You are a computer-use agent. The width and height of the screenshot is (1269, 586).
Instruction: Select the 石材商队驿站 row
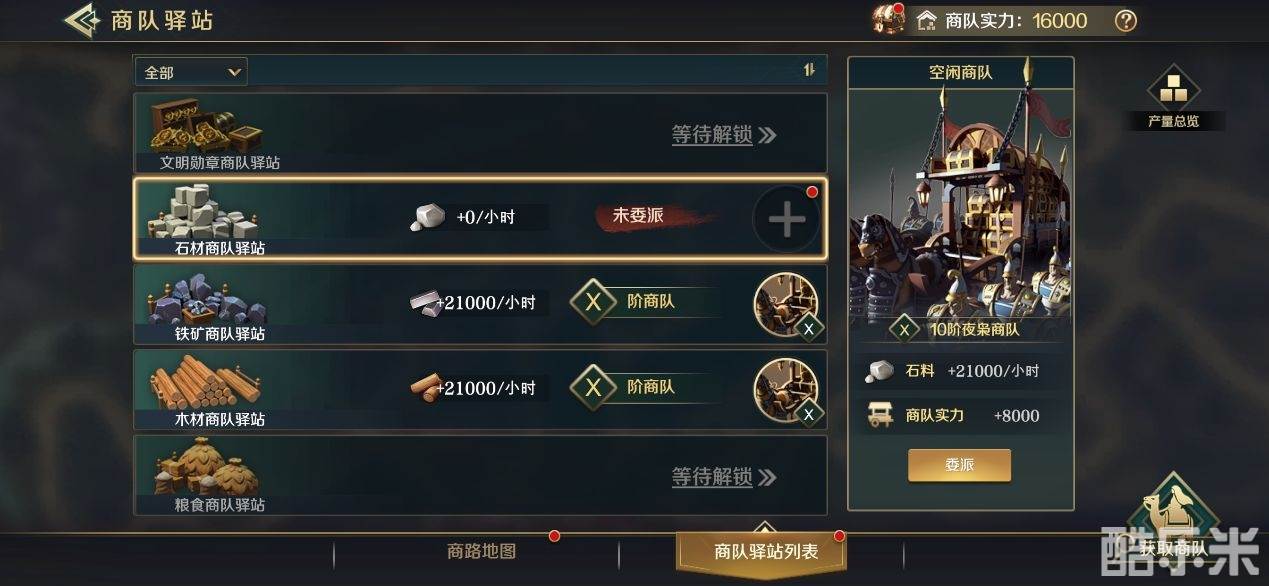pos(480,218)
